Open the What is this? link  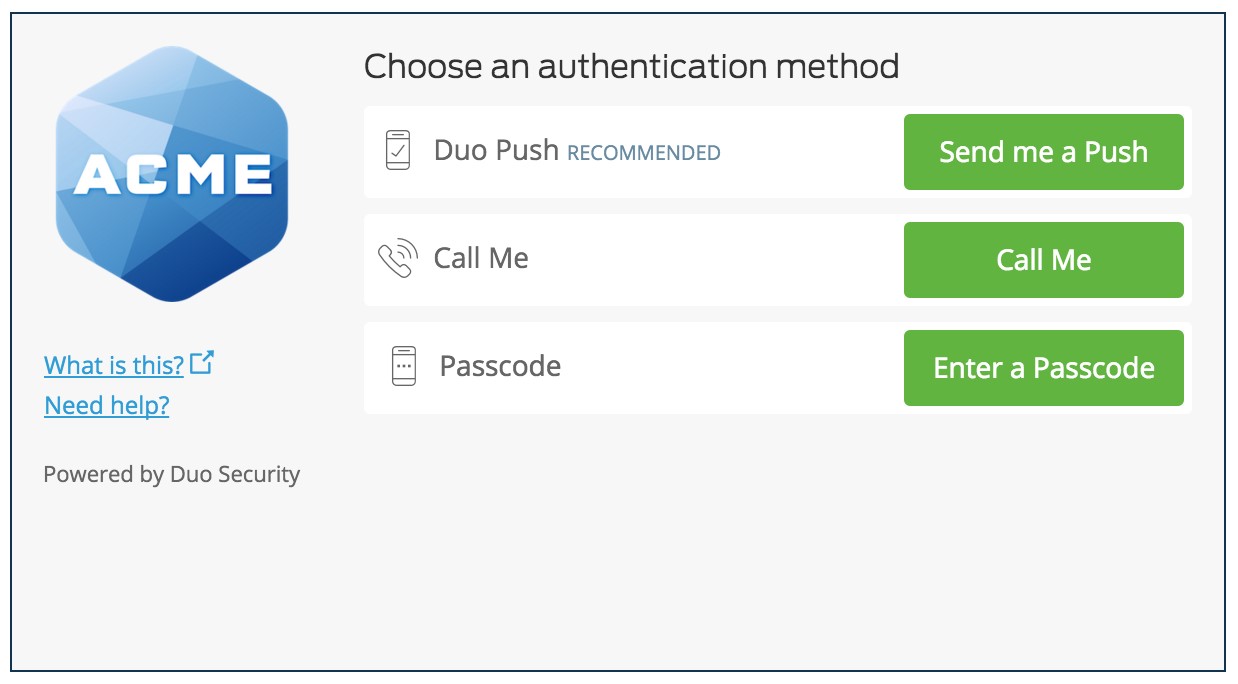click(x=114, y=365)
